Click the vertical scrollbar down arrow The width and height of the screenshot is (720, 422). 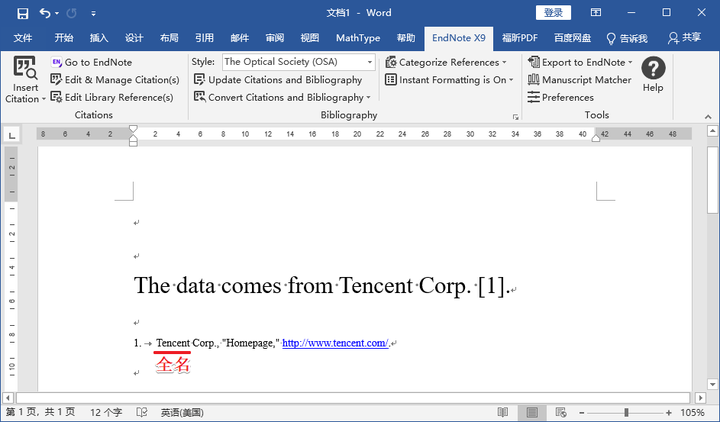[x=712, y=384]
